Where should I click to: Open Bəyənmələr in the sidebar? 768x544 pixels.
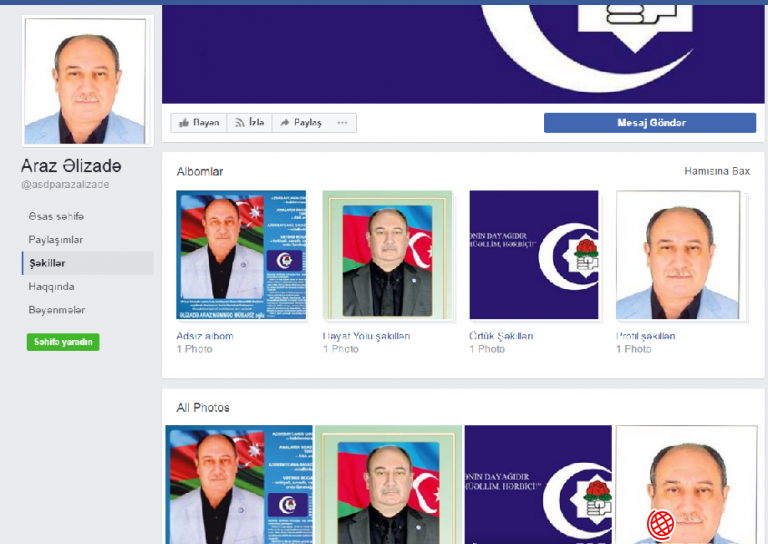(x=57, y=310)
